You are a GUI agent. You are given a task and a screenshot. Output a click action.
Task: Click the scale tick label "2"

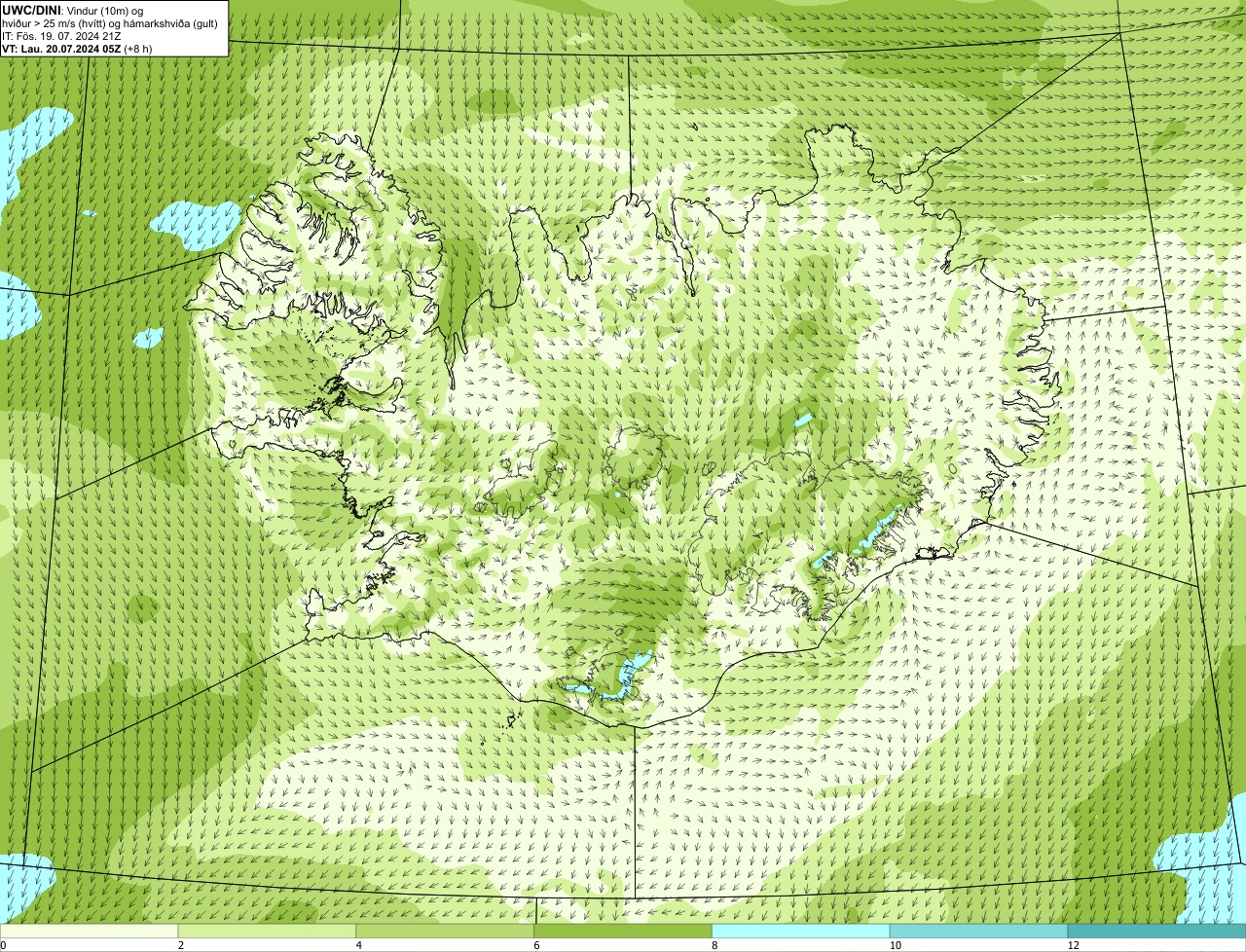[x=181, y=945]
